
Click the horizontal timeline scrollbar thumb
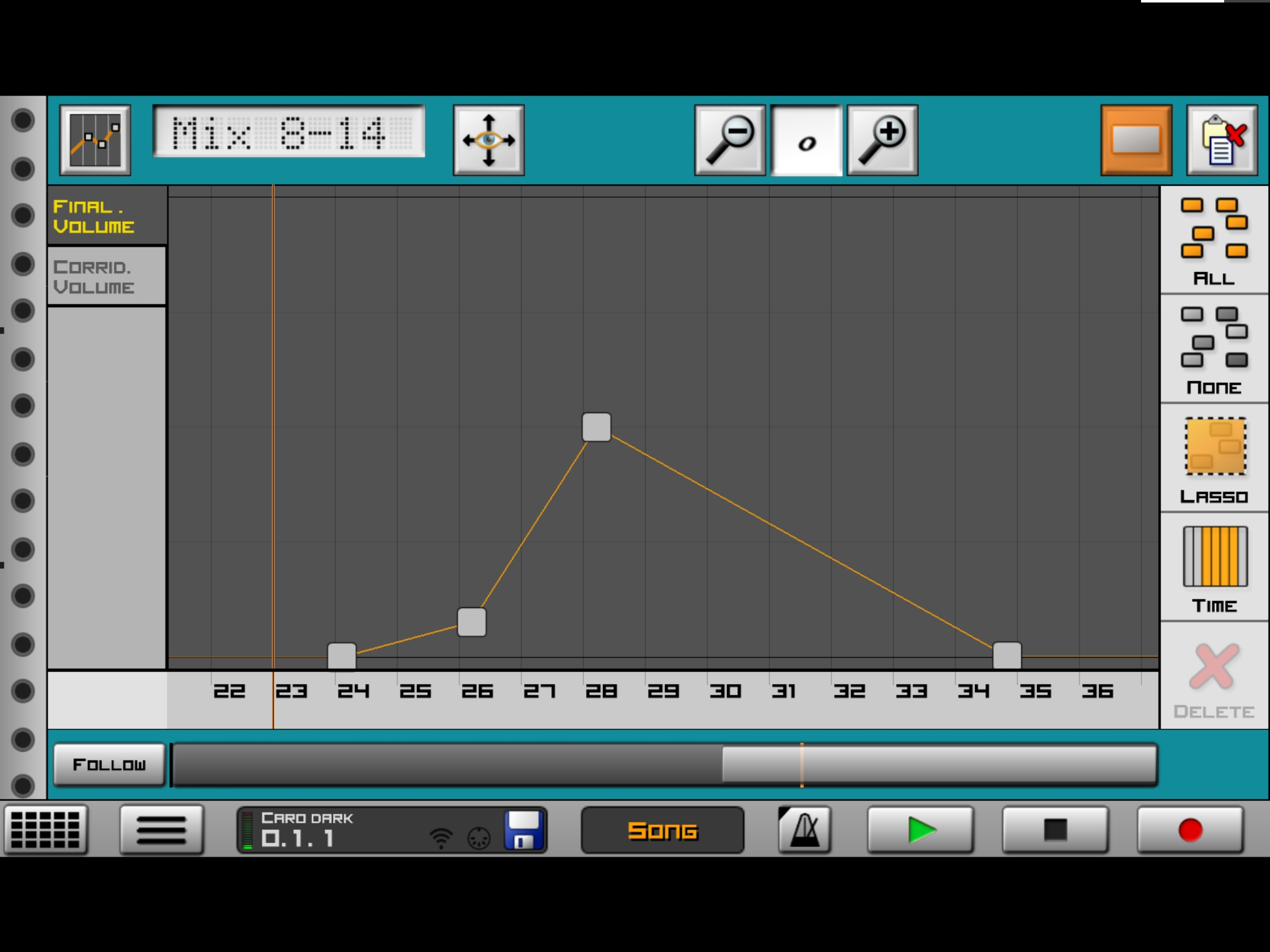point(938,765)
